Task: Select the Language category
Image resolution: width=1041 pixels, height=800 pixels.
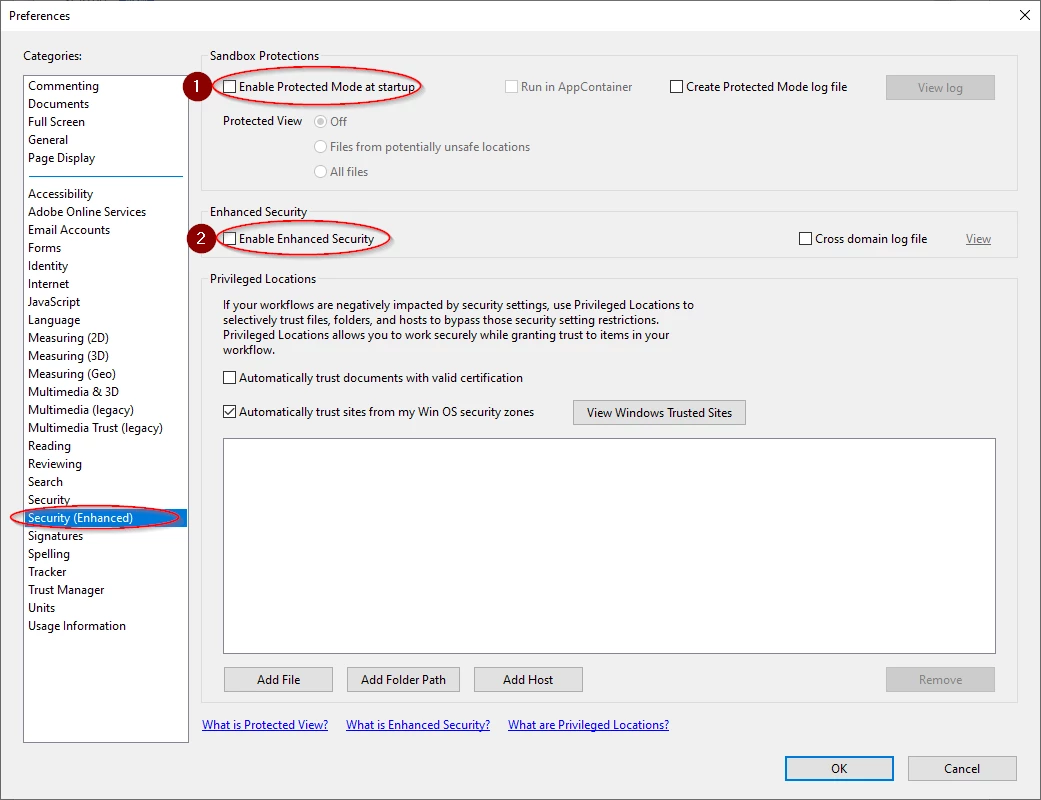Action: [54, 320]
